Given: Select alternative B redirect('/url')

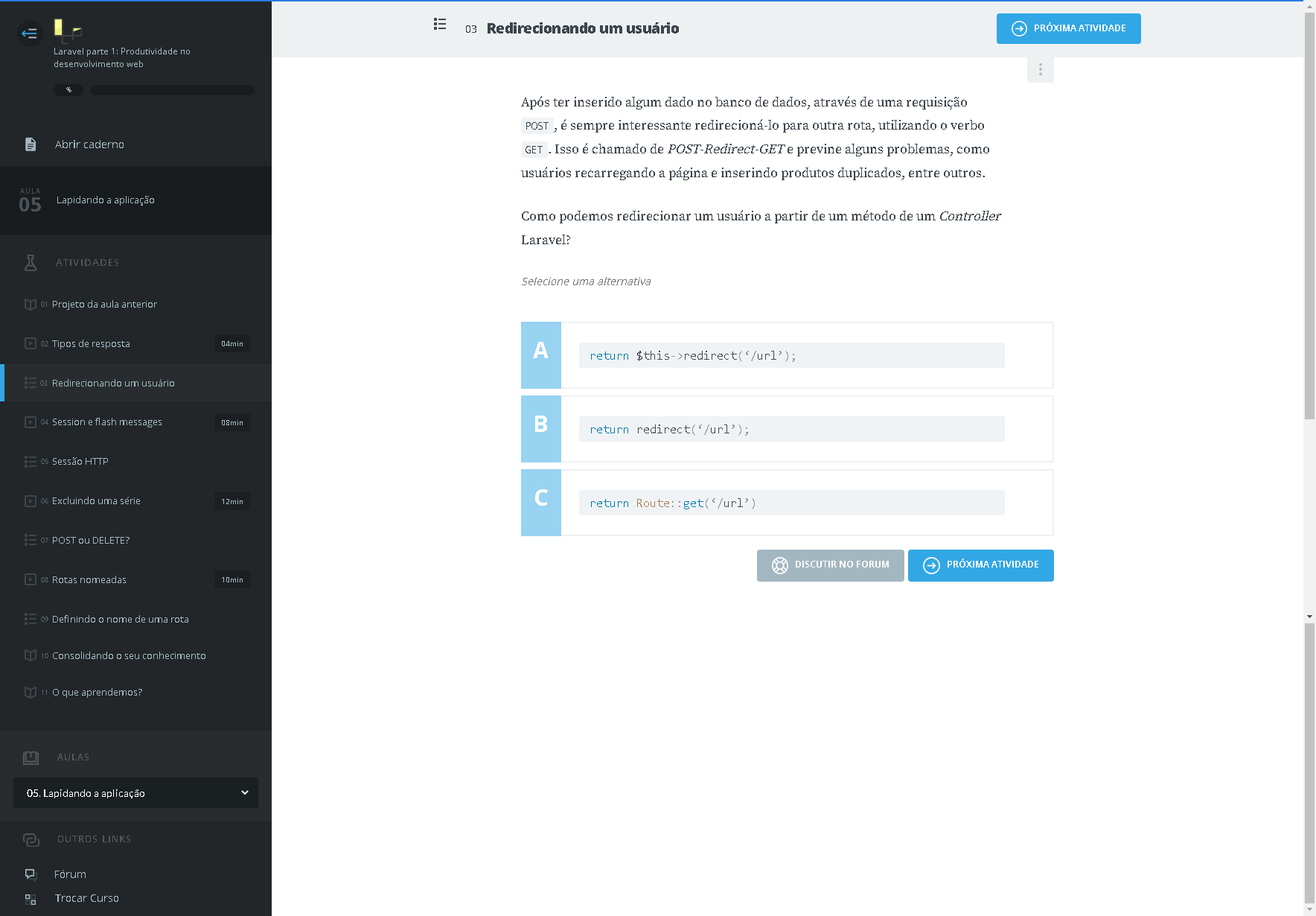Looking at the screenshot, I should 787,429.
